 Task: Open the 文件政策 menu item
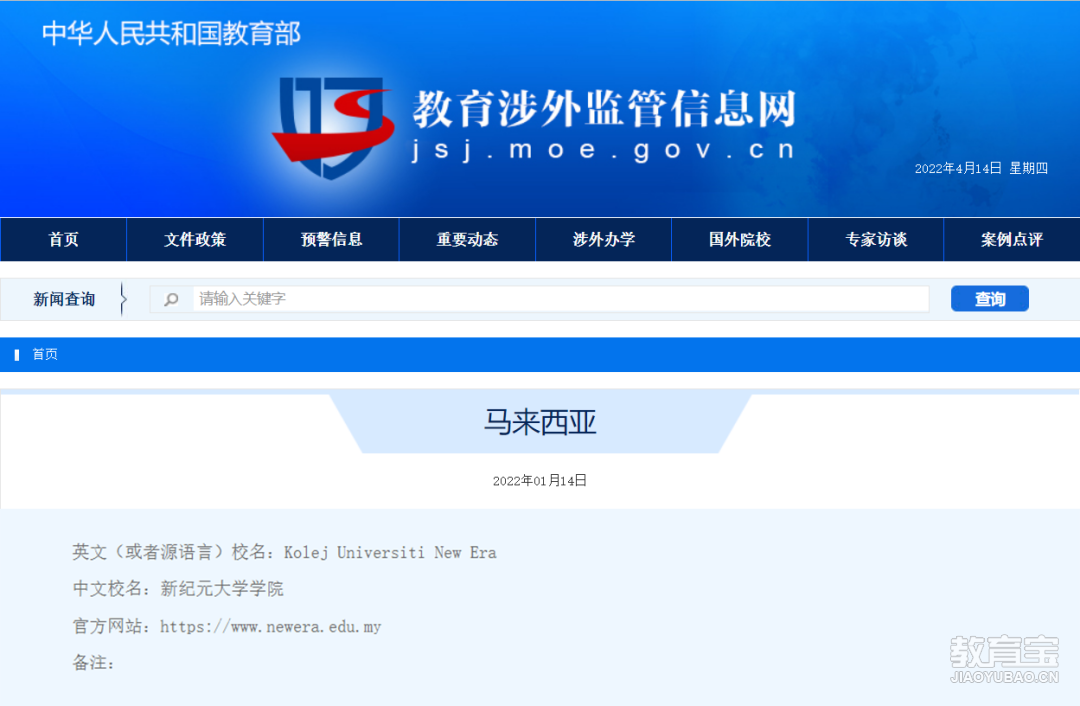coord(195,240)
